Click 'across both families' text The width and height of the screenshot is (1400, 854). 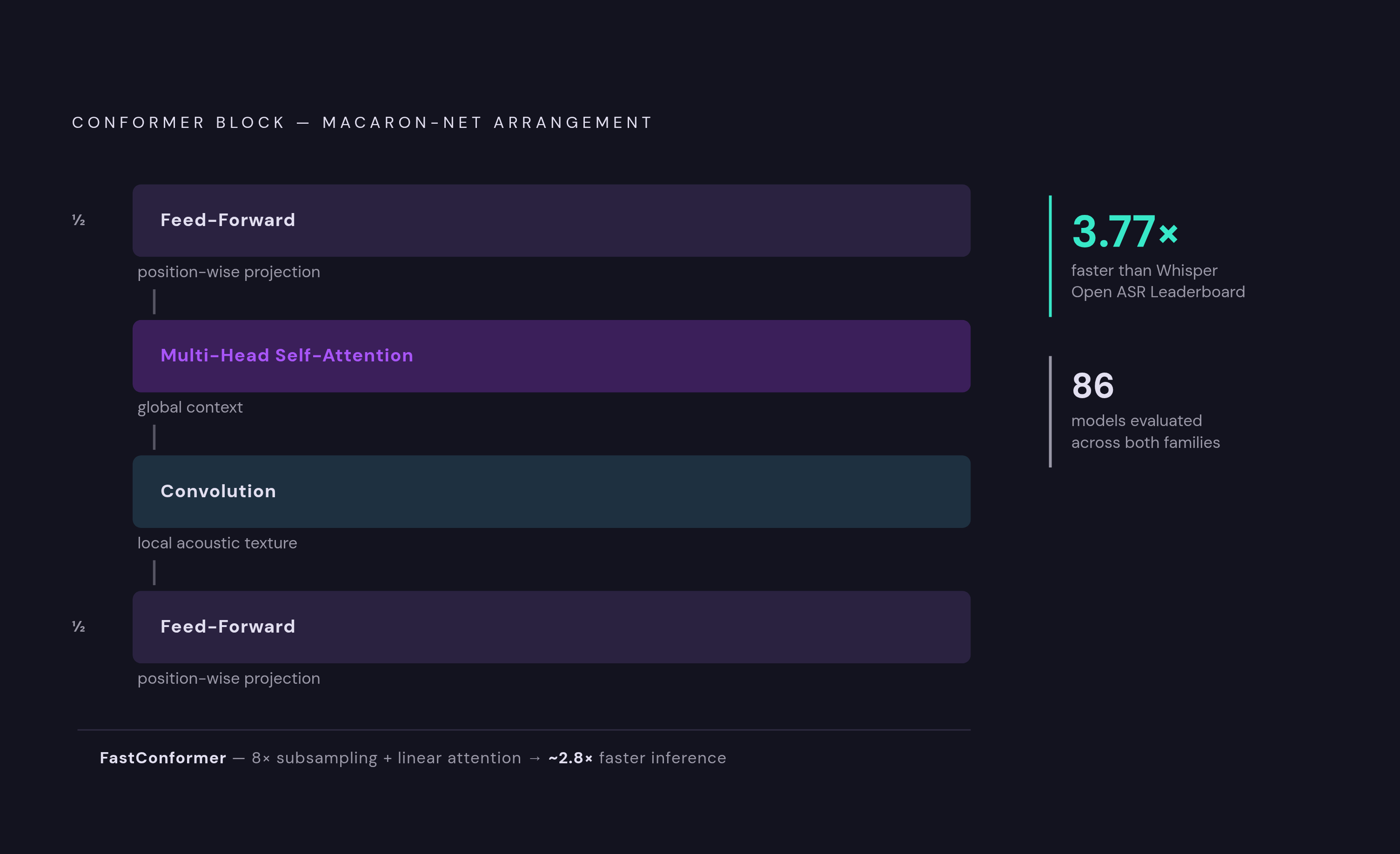tap(1145, 443)
